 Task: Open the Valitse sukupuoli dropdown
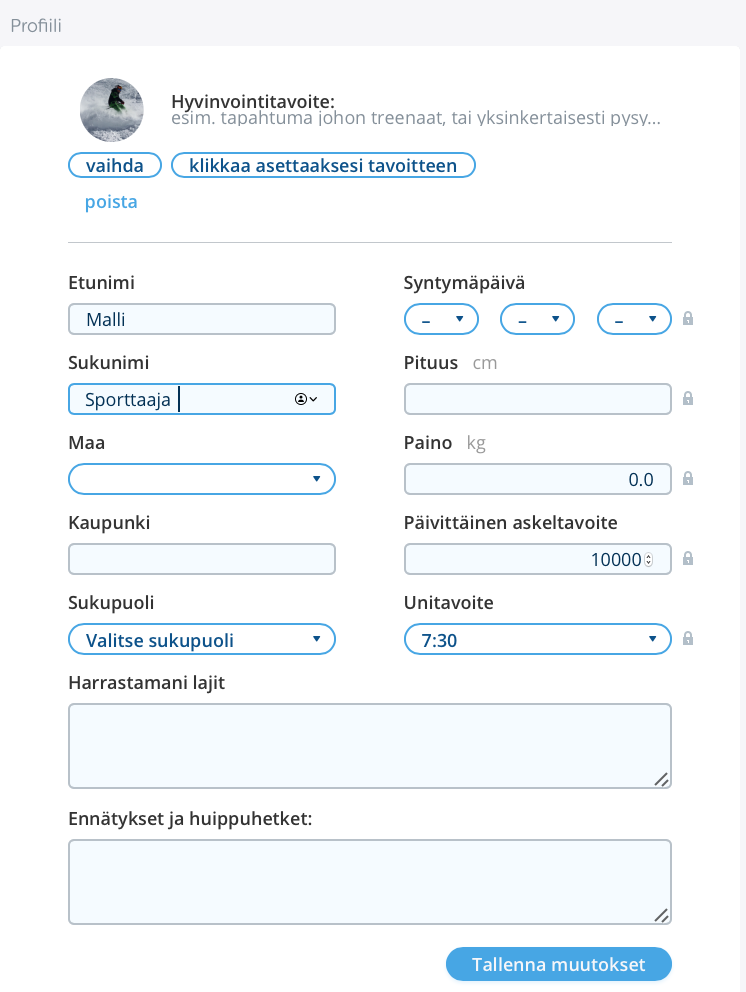201,638
